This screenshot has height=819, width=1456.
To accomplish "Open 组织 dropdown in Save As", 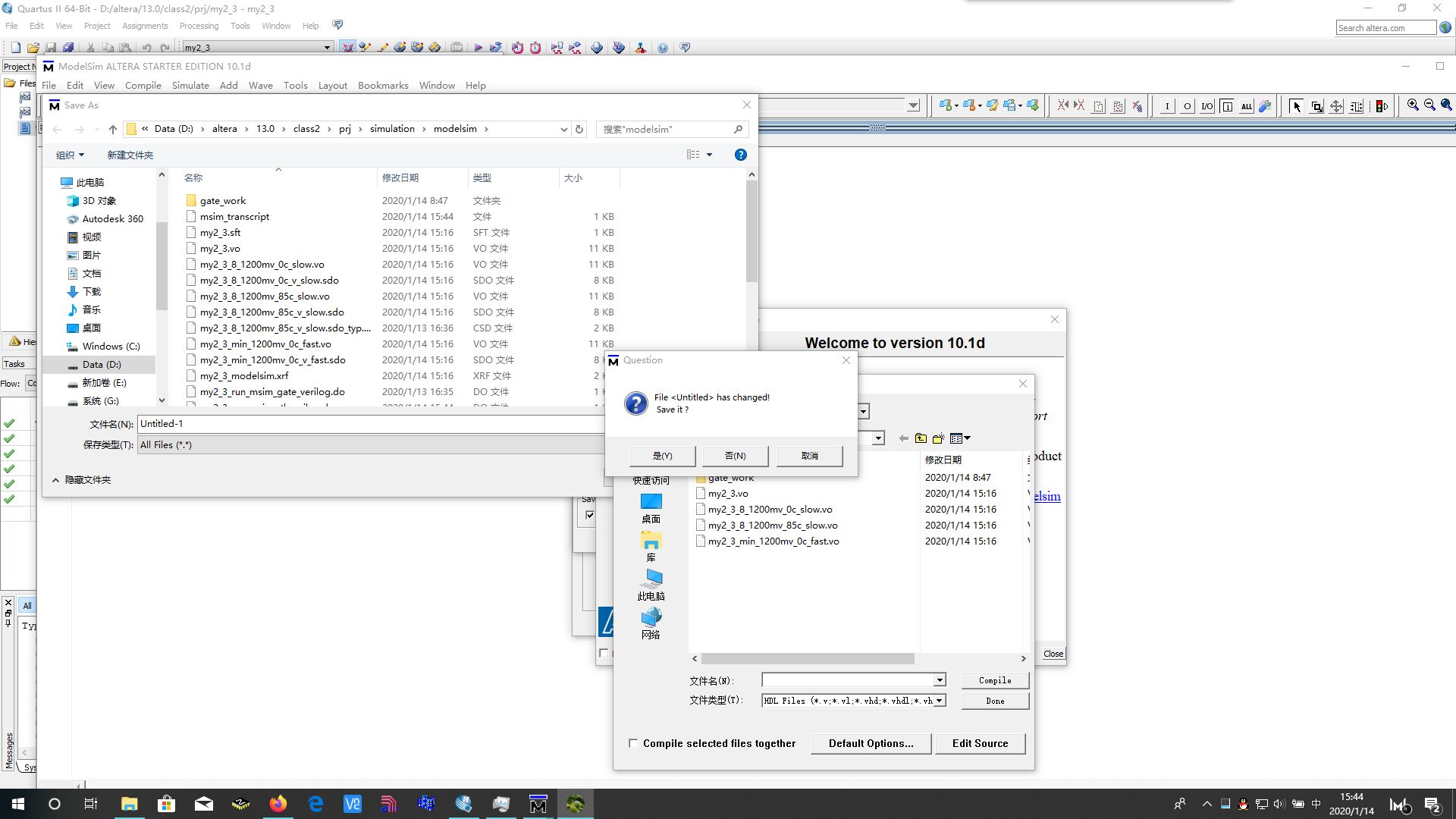I will coord(70,155).
